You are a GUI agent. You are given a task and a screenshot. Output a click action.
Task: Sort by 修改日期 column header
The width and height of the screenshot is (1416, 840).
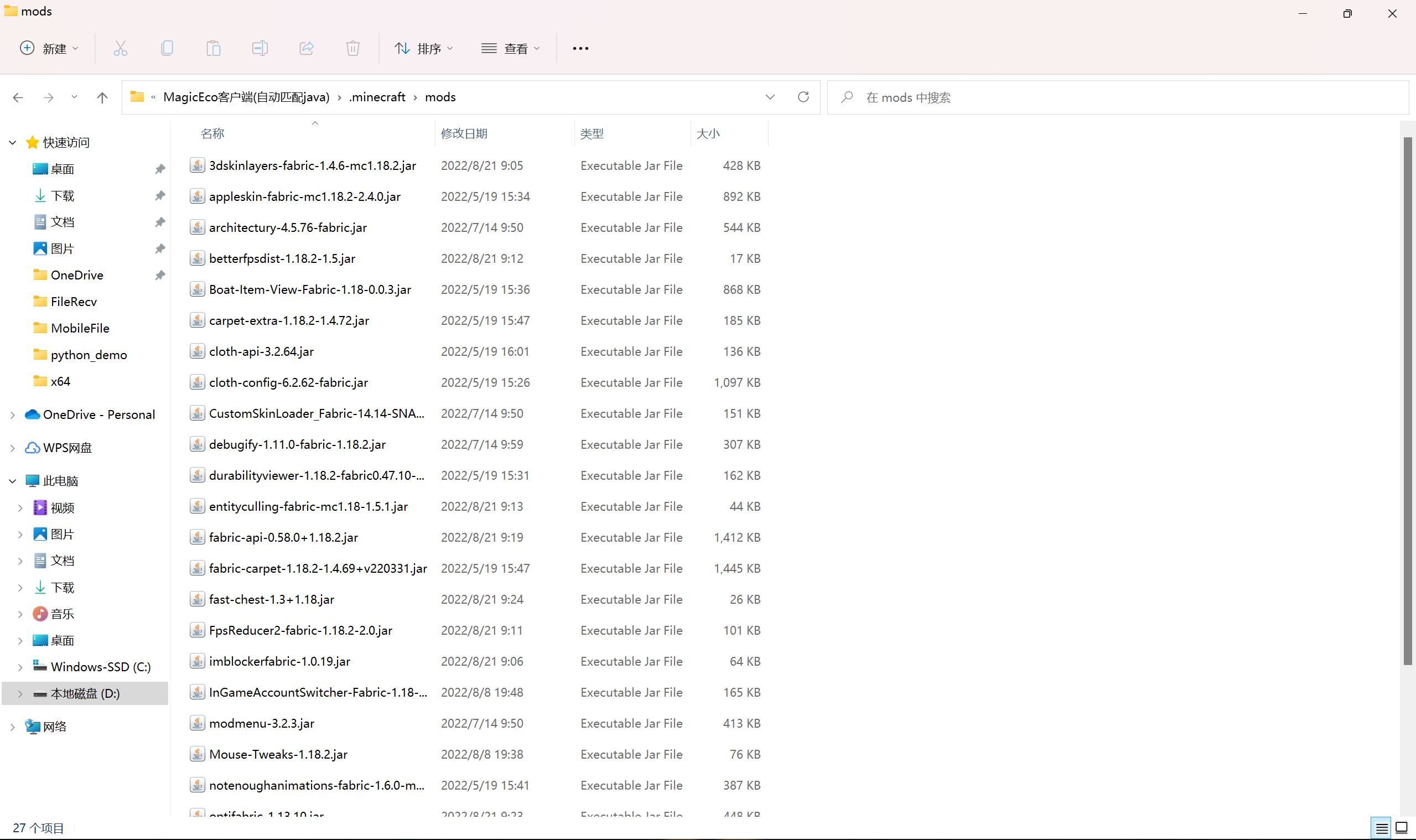pyautogui.click(x=464, y=133)
